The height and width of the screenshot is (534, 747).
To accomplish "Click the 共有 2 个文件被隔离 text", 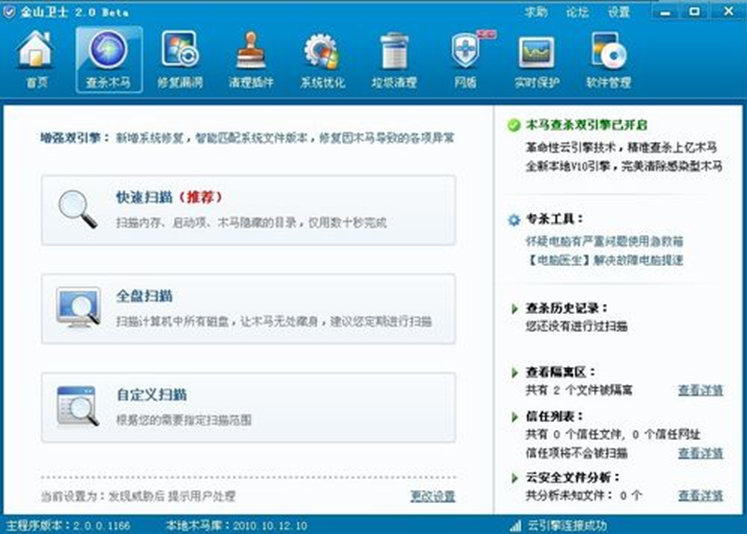I will pyautogui.click(x=579, y=391).
